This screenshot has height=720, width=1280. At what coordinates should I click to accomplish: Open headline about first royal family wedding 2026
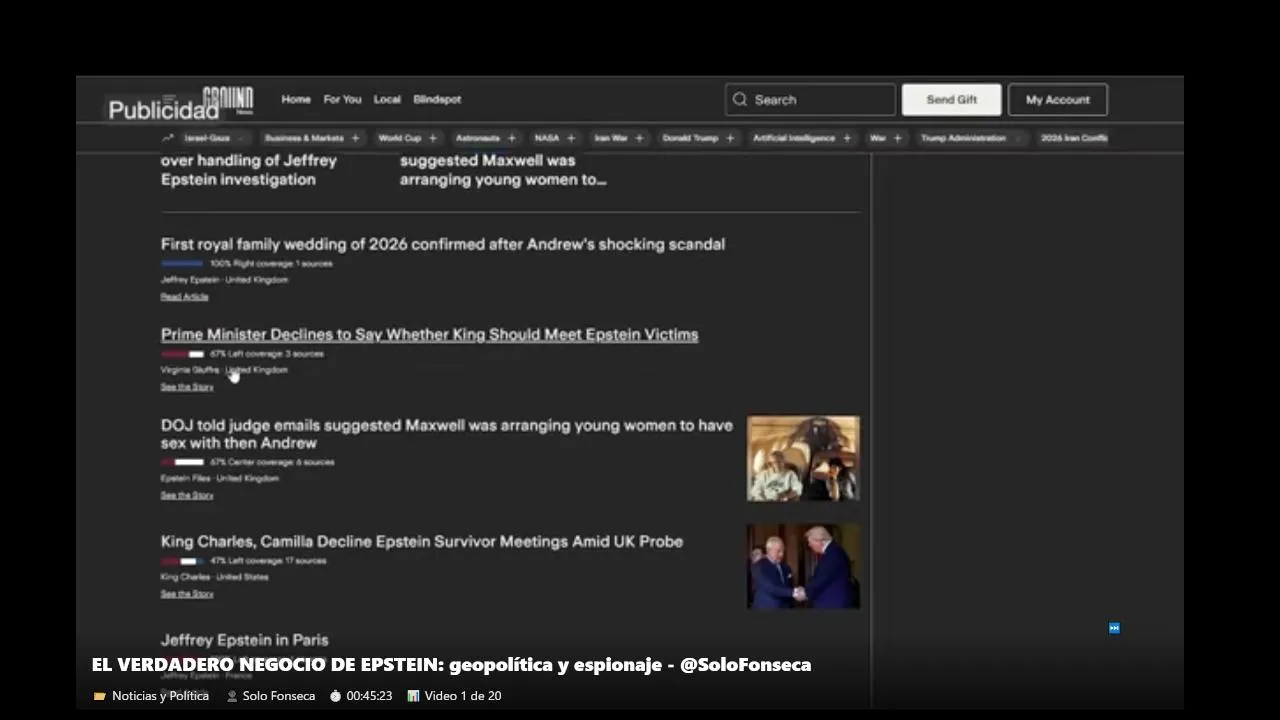[443, 244]
